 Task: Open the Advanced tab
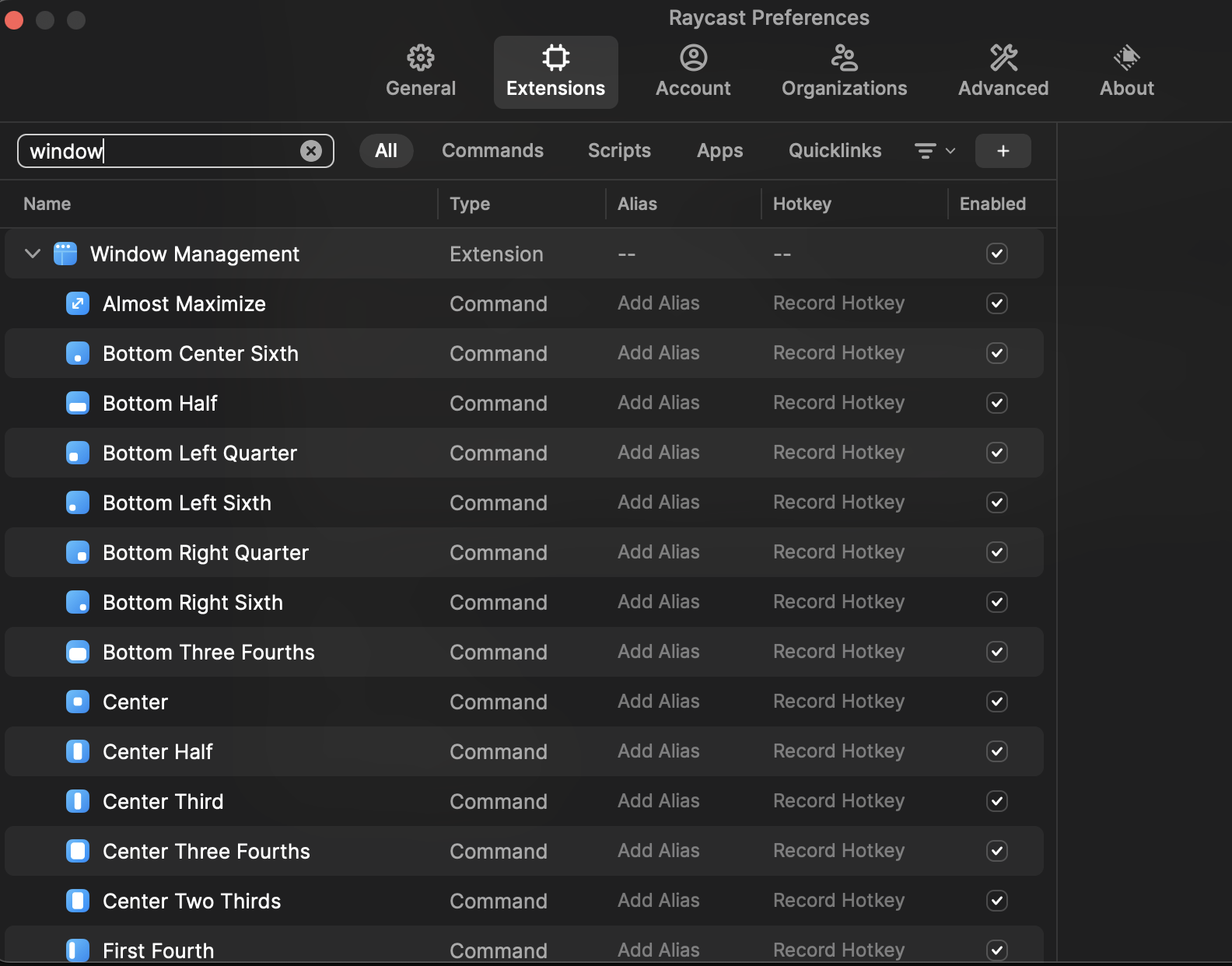[1003, 72]
